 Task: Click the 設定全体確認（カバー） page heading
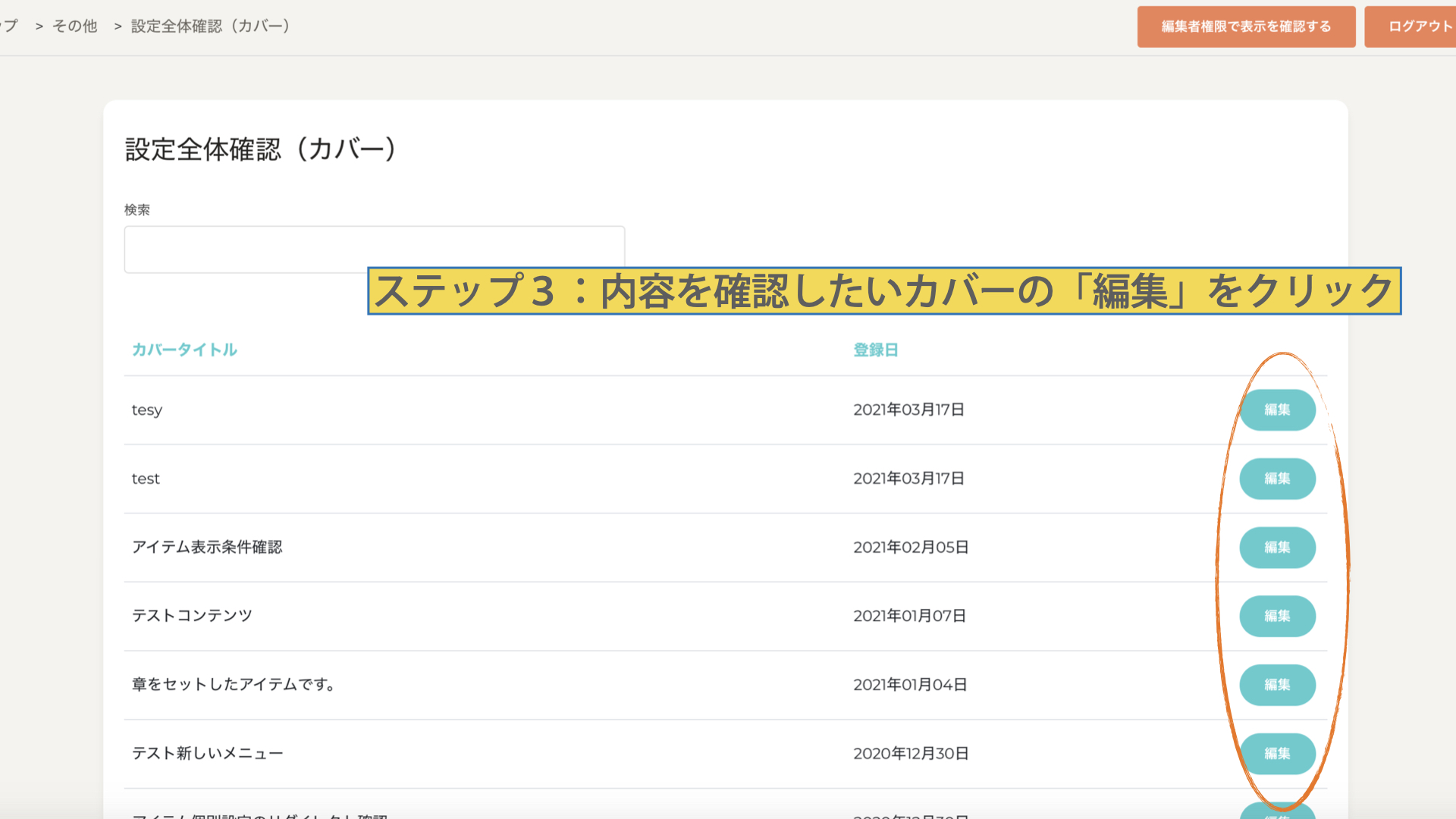tap(260, 149)
